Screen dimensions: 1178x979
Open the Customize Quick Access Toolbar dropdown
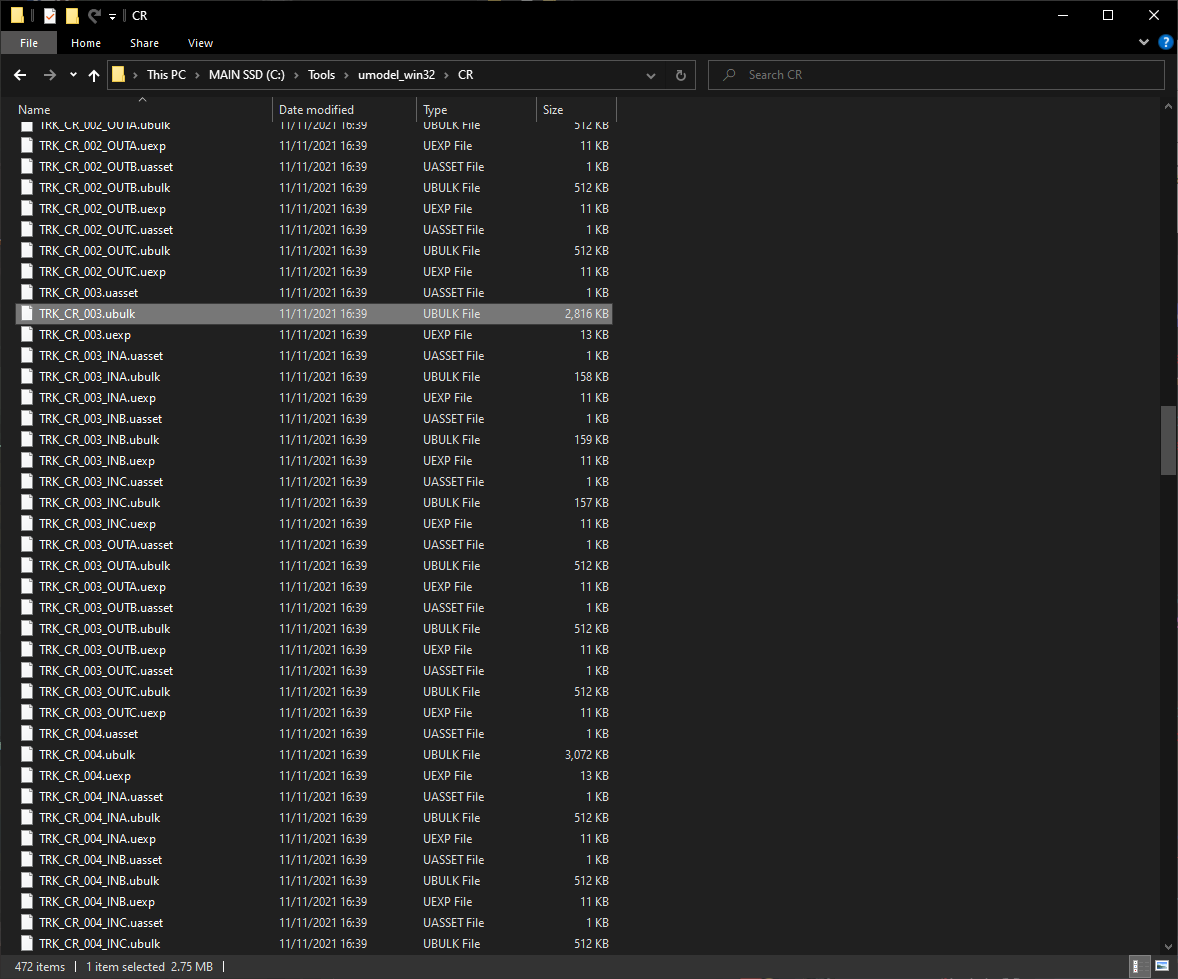[113, 16]
